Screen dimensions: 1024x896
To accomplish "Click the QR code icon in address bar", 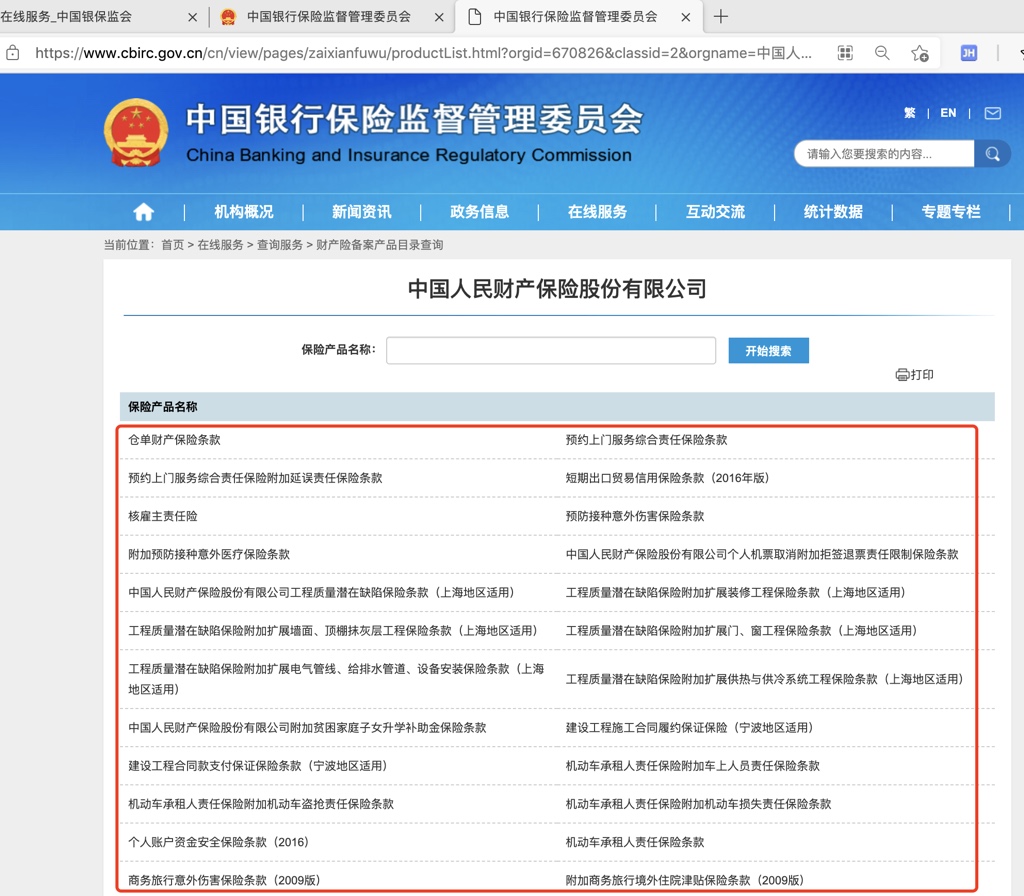I will click(x=845, y=53).
